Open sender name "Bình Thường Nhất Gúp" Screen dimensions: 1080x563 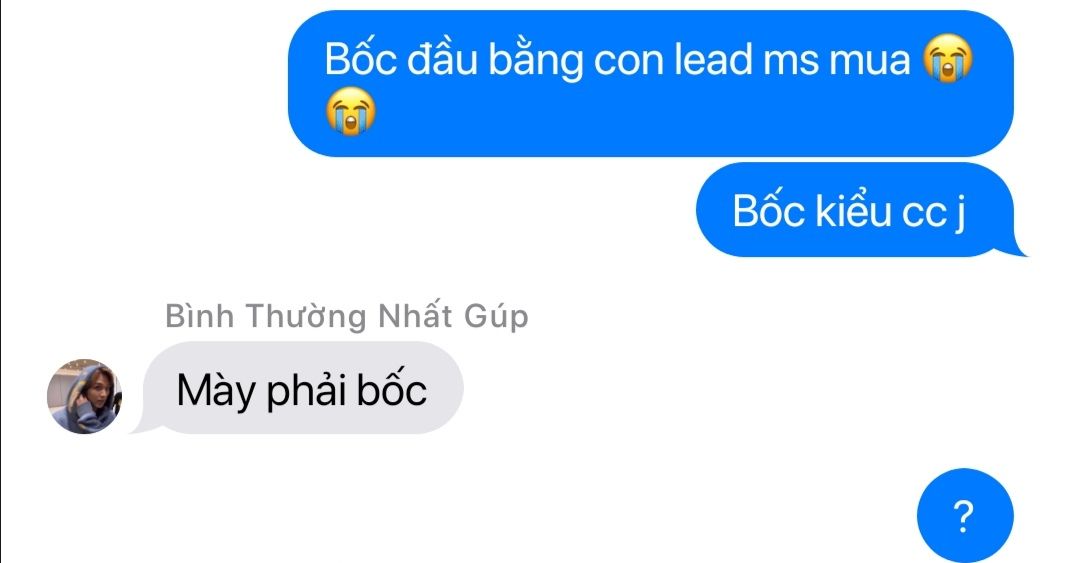coord(346,316)
